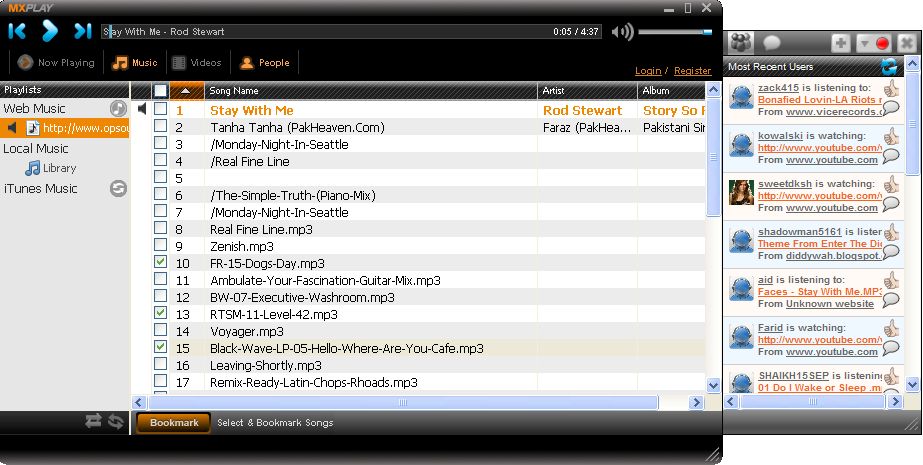The width and height of the screenshot is (923, 465).
Task: Comment on aid's activity
Action: click(x=891, y=300)
